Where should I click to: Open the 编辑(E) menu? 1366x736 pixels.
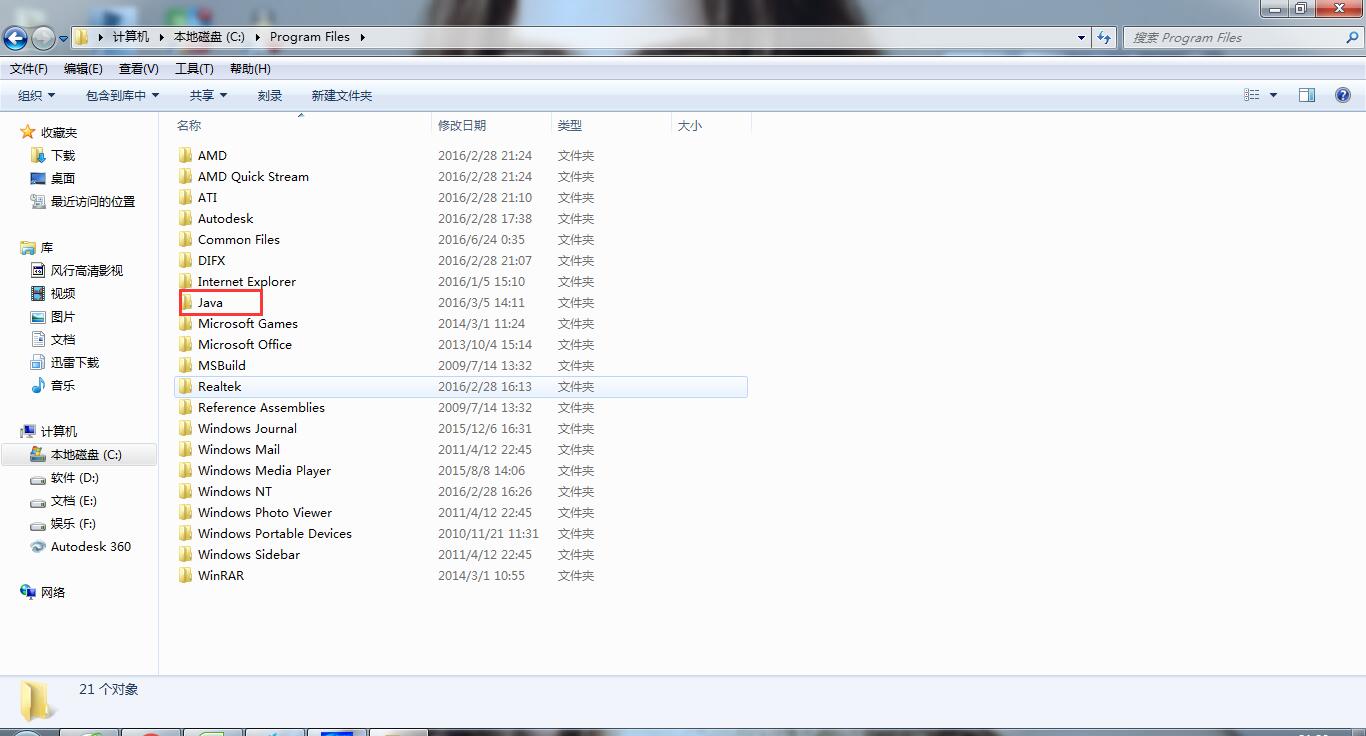click(83, 68)
